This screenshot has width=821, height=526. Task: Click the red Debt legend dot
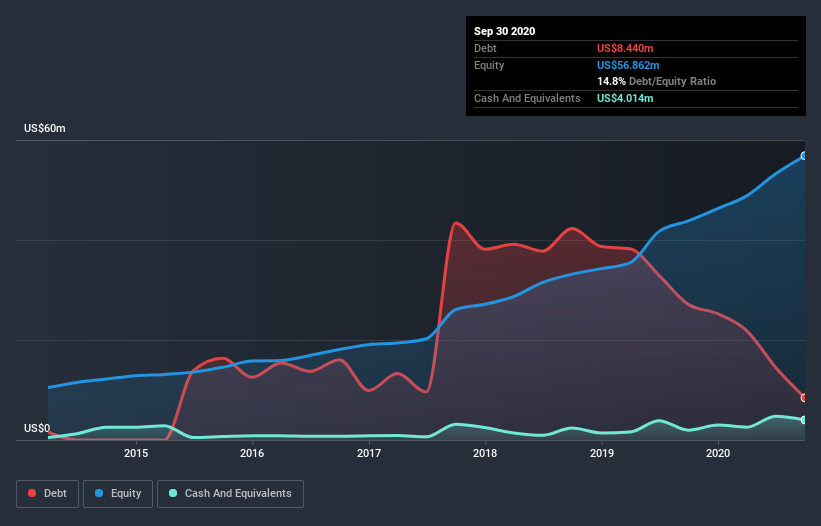click(32, 493)
